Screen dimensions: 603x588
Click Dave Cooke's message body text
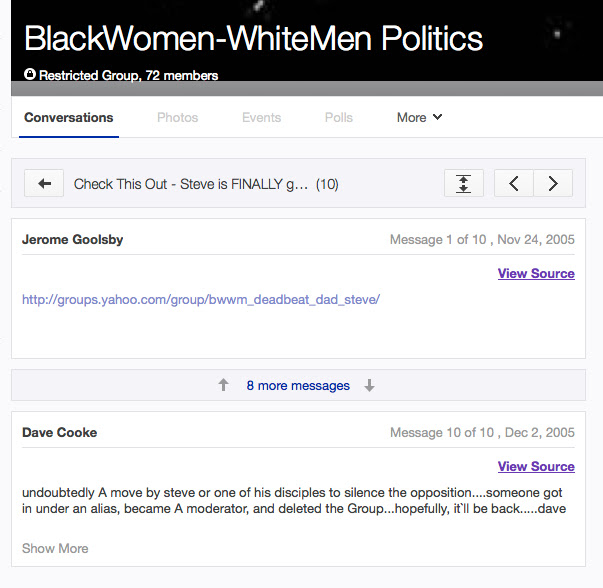pyautogui.click(x=294, y=501)
